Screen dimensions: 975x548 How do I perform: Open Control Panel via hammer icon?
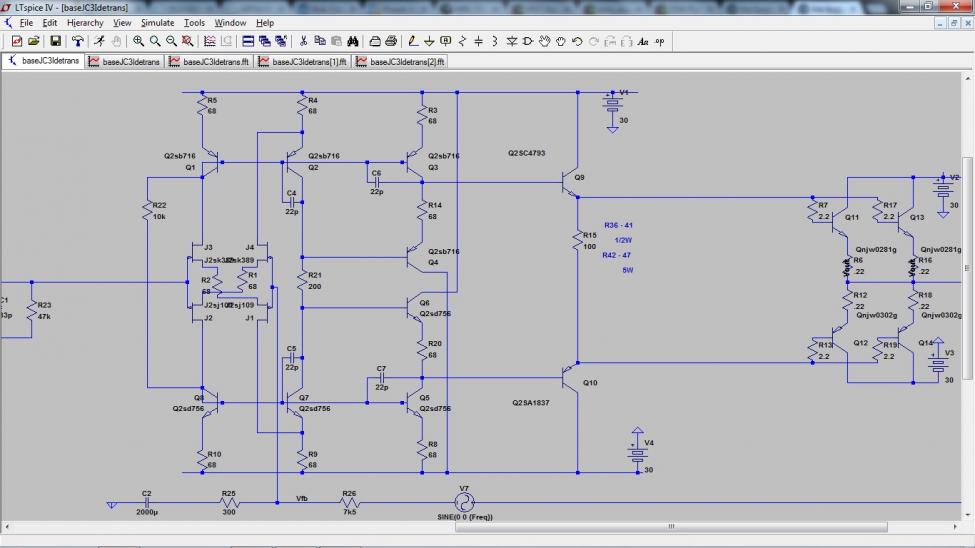click(77, 41)
